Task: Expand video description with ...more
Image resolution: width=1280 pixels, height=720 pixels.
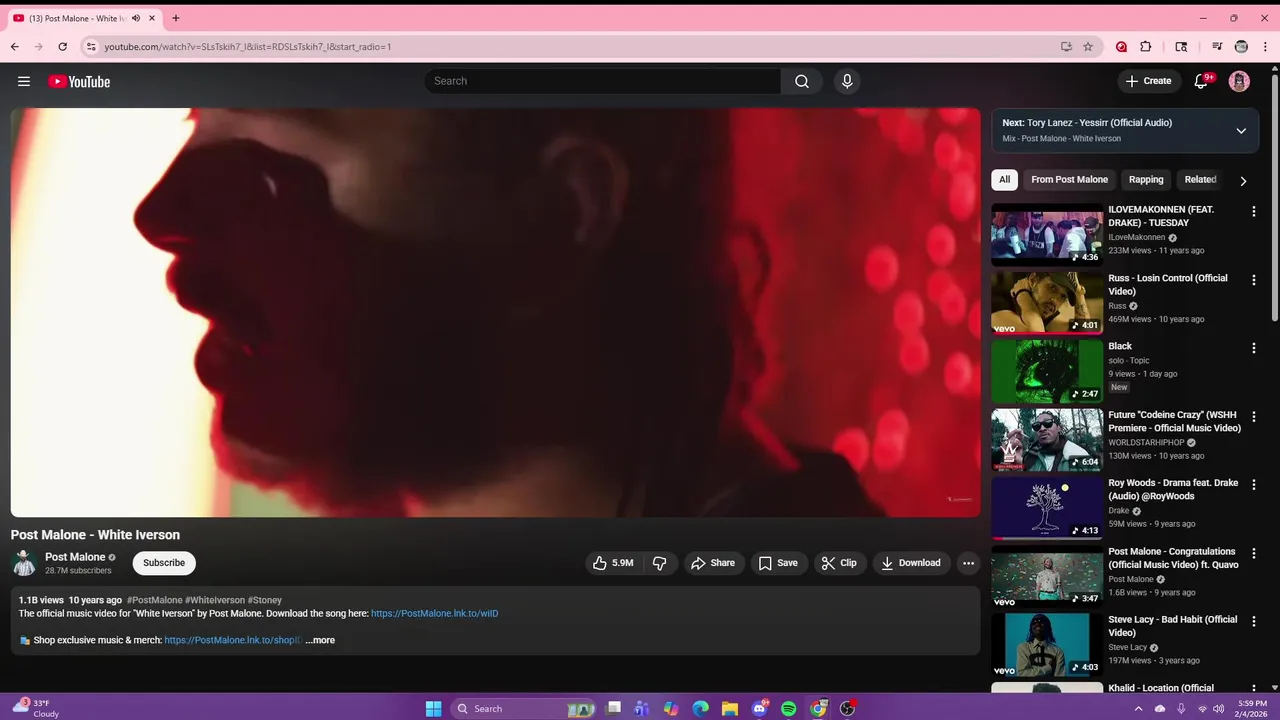Action: (320, 640)
